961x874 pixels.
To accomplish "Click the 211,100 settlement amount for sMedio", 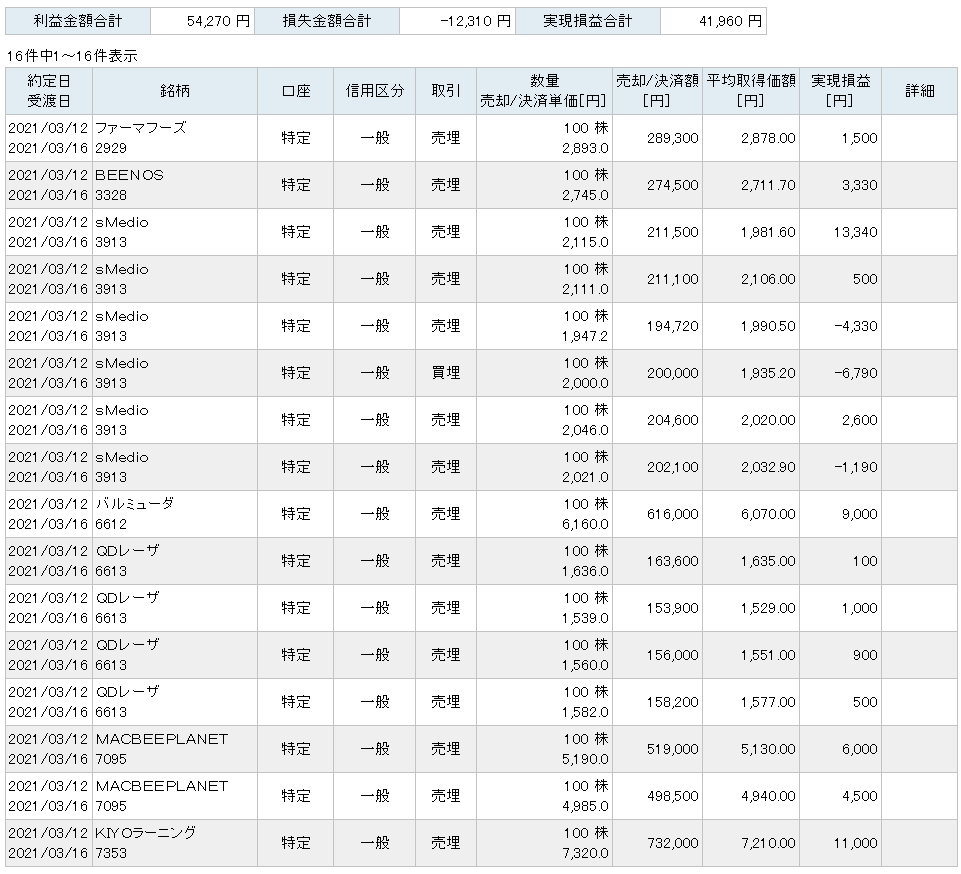I will pyautogui.click(x=672, y=279).
